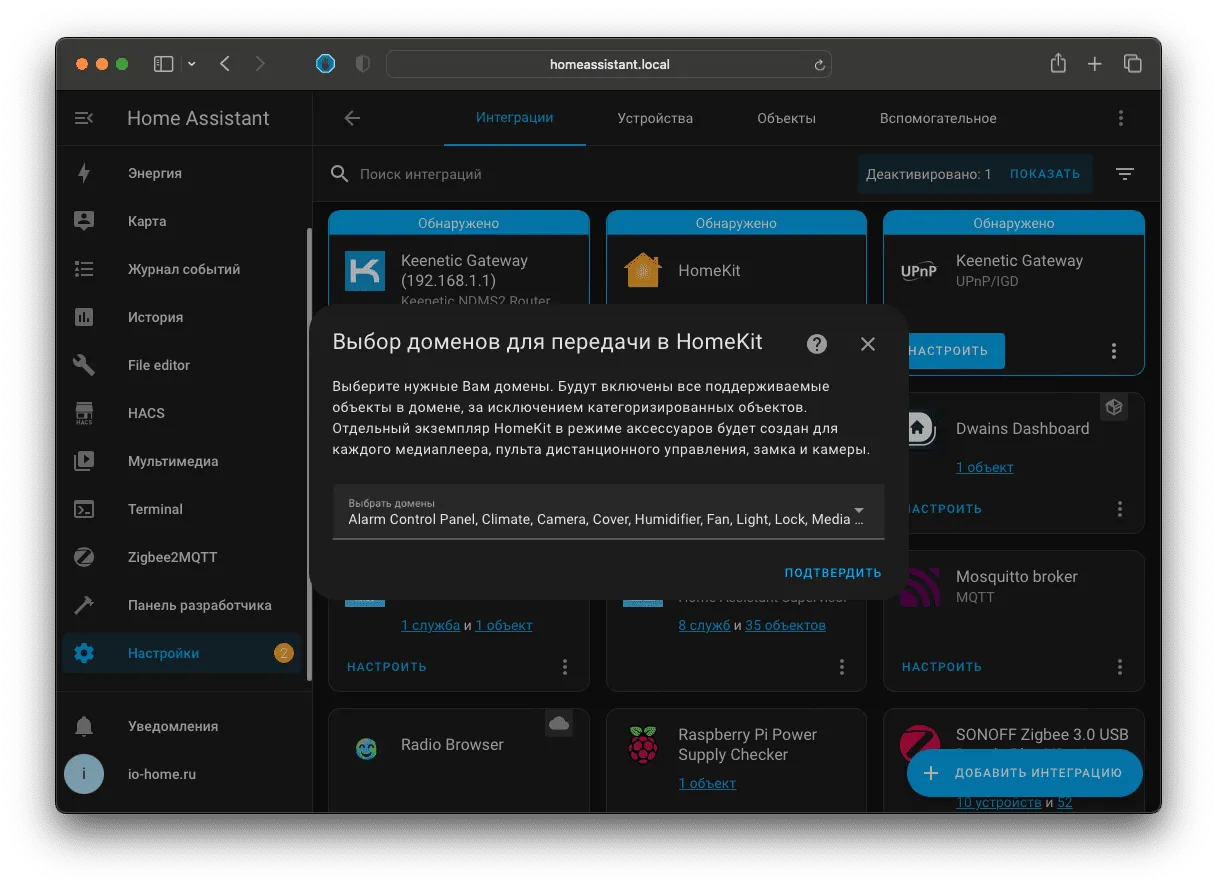Collapse the Home Assistant sidebar menu

[x=84, y=118]
